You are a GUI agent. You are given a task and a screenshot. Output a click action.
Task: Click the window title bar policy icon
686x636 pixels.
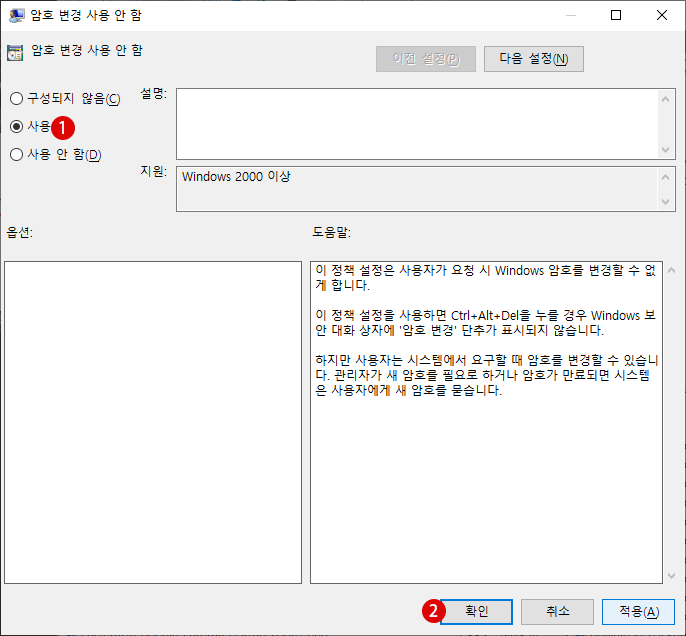(16, 15)
